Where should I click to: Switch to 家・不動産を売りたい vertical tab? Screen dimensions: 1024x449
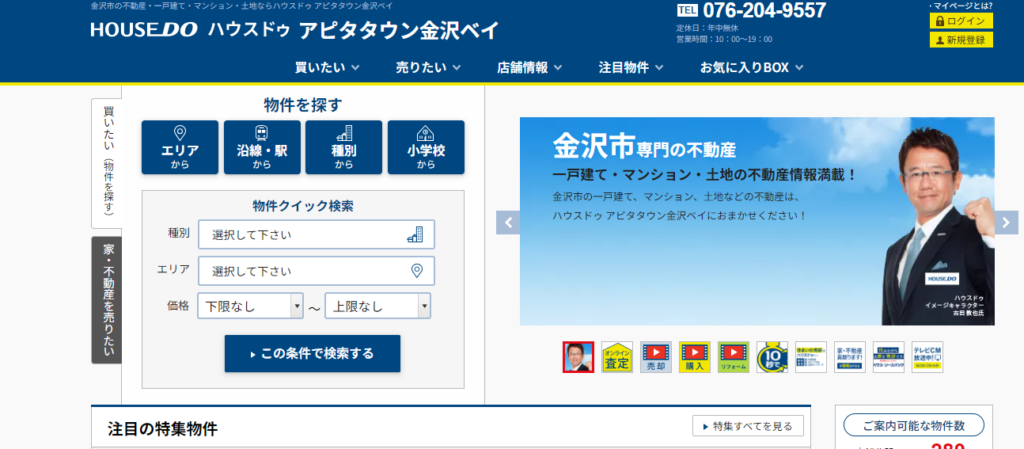point(107,300)
